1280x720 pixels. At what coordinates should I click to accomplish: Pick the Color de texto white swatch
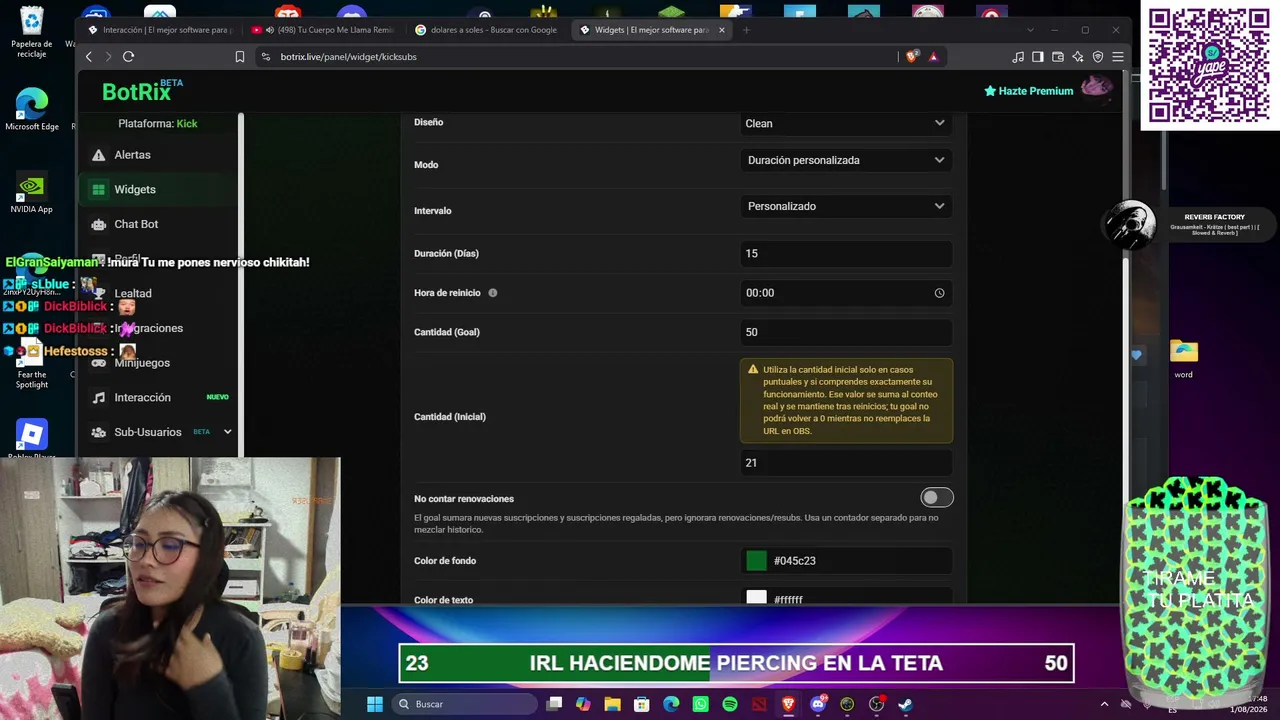[756, 598]
